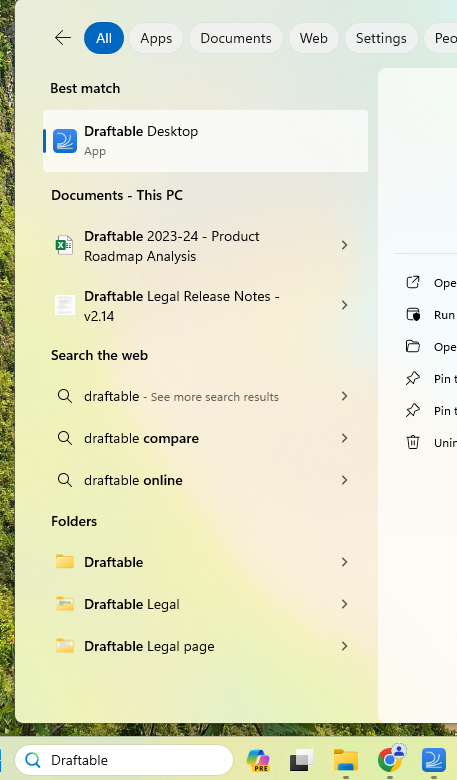Expand the Draftable Legal page folder chevron
The height and width of the screenshot is (780, 457).
click(x=344, y=646)
